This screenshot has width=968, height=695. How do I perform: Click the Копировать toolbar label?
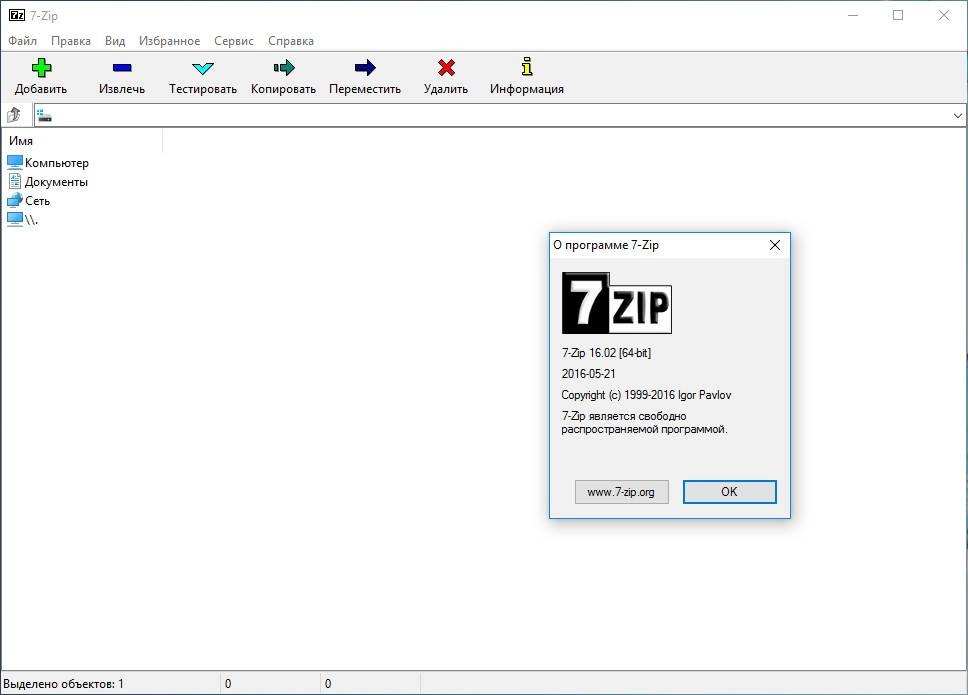pos(283,89)
